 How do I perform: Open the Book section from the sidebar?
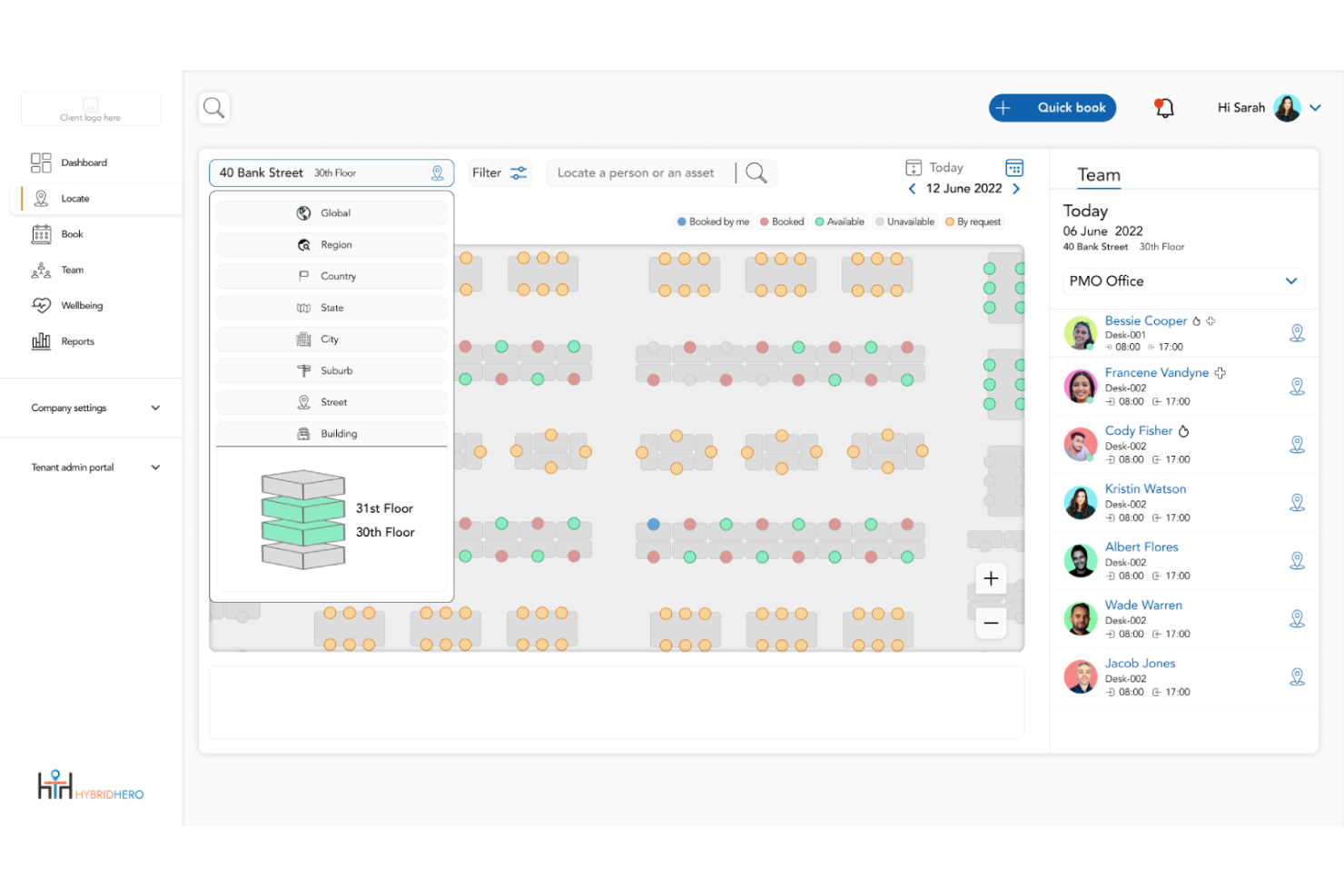click(x=73, y=233)
